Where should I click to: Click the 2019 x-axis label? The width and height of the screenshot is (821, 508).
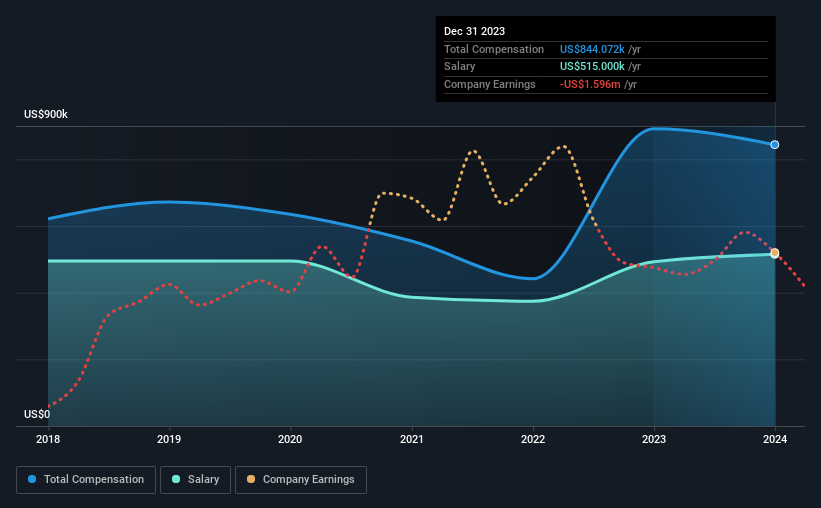point(169,439)
